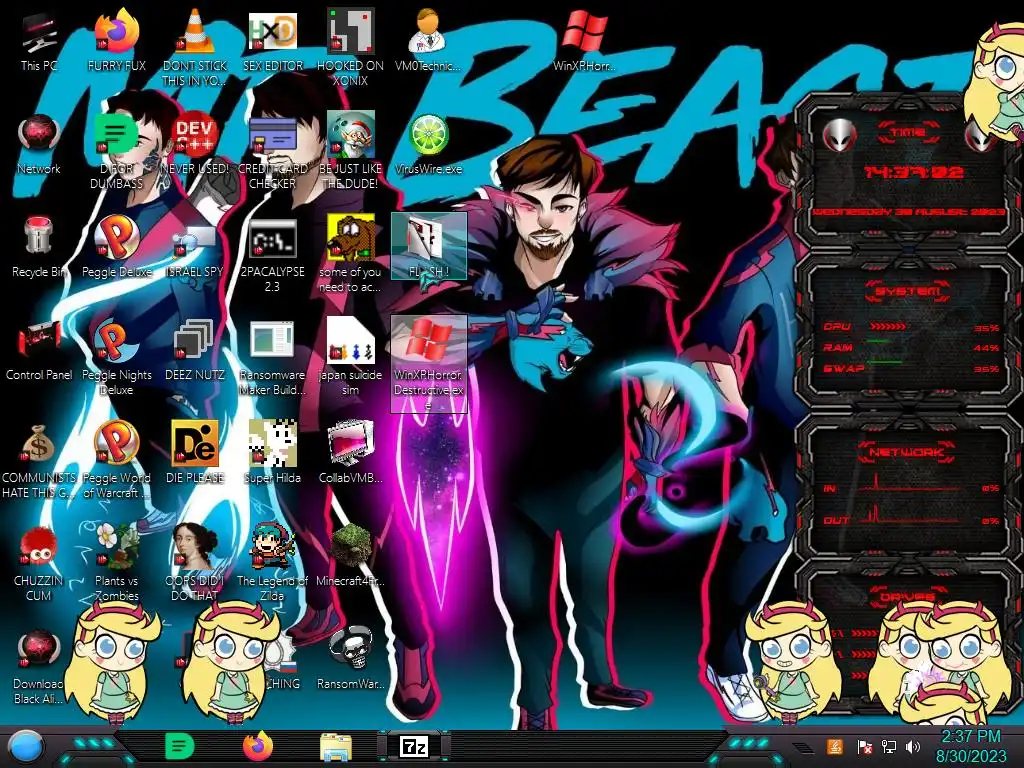Click the blue Start orb
The height and width of the screenshot is (768, 1024).
coord(26,746)
